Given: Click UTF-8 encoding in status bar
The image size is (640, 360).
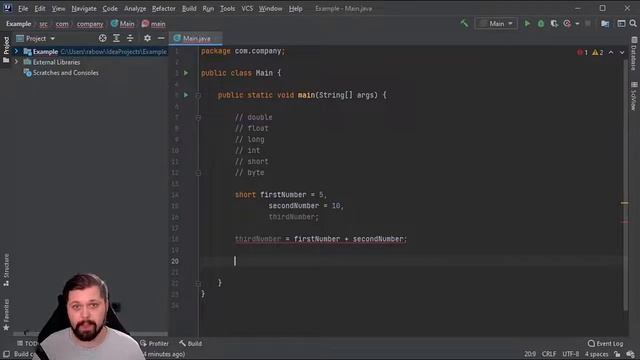Looking at the screenshot, I should point(570,354).
